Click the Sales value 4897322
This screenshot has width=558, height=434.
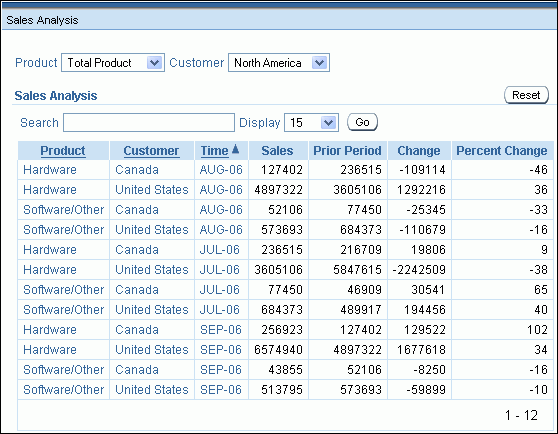pos(278,190)
